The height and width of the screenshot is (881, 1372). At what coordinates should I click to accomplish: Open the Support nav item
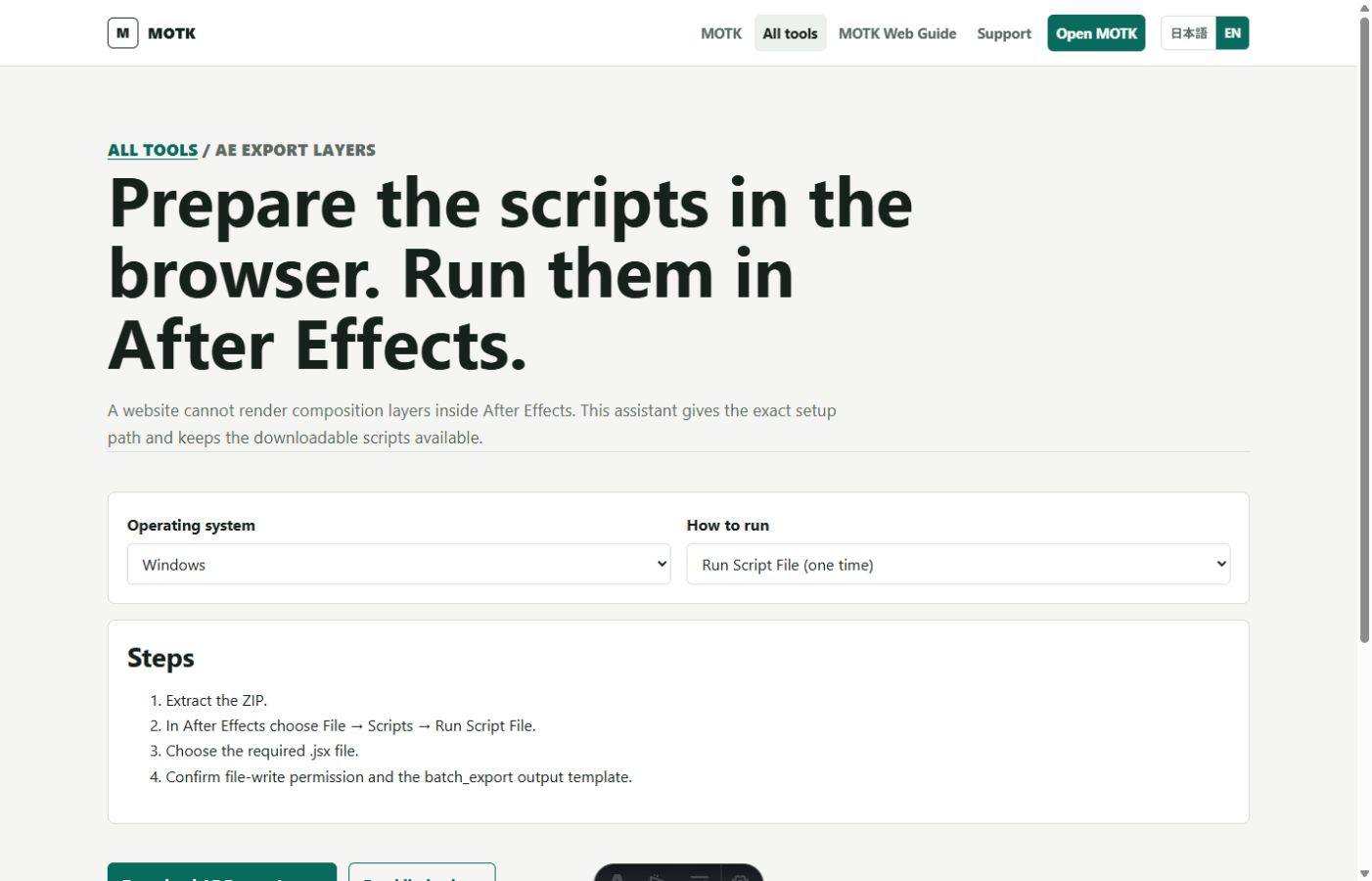point(1004,33)
